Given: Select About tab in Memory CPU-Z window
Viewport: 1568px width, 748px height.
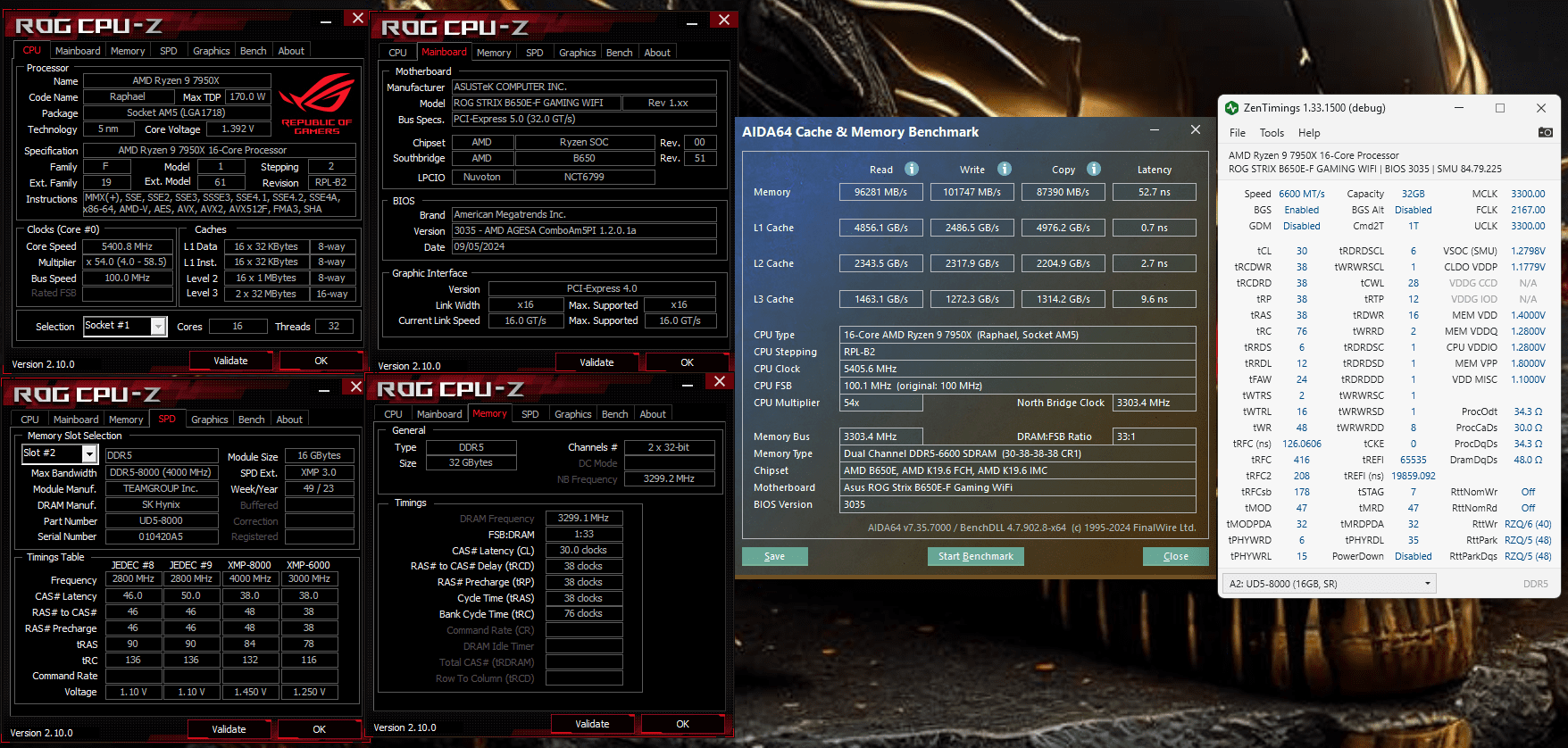Looking at the screenshot, I should [x=653, y=414].
